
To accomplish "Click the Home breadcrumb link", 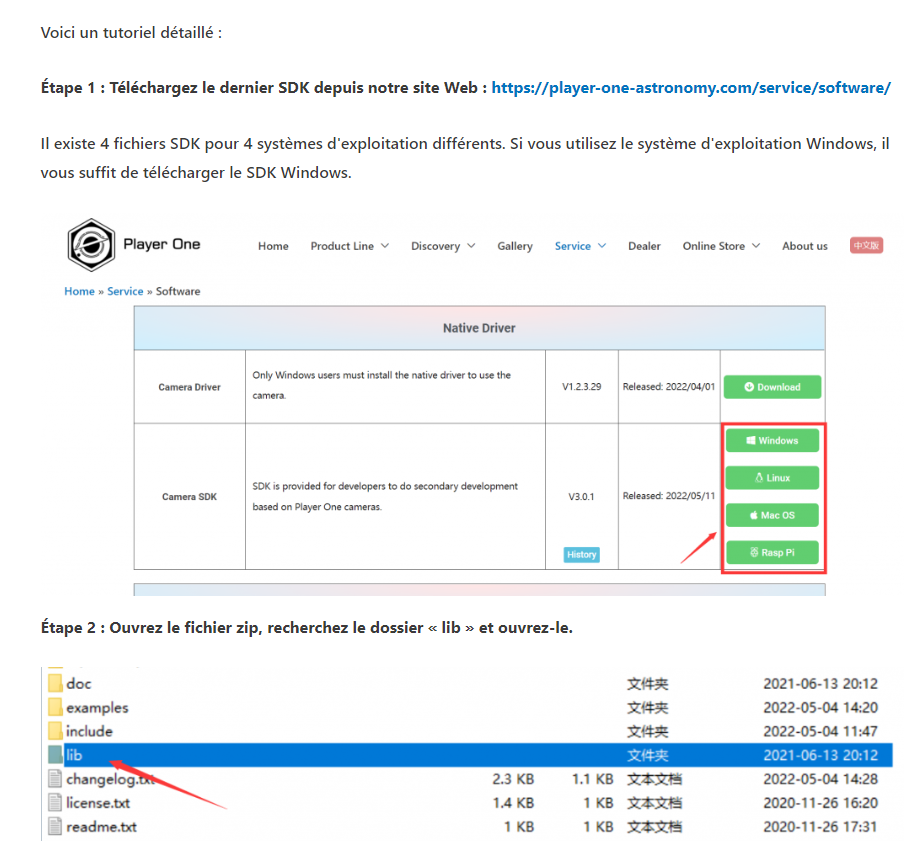I will pos(79,291).
